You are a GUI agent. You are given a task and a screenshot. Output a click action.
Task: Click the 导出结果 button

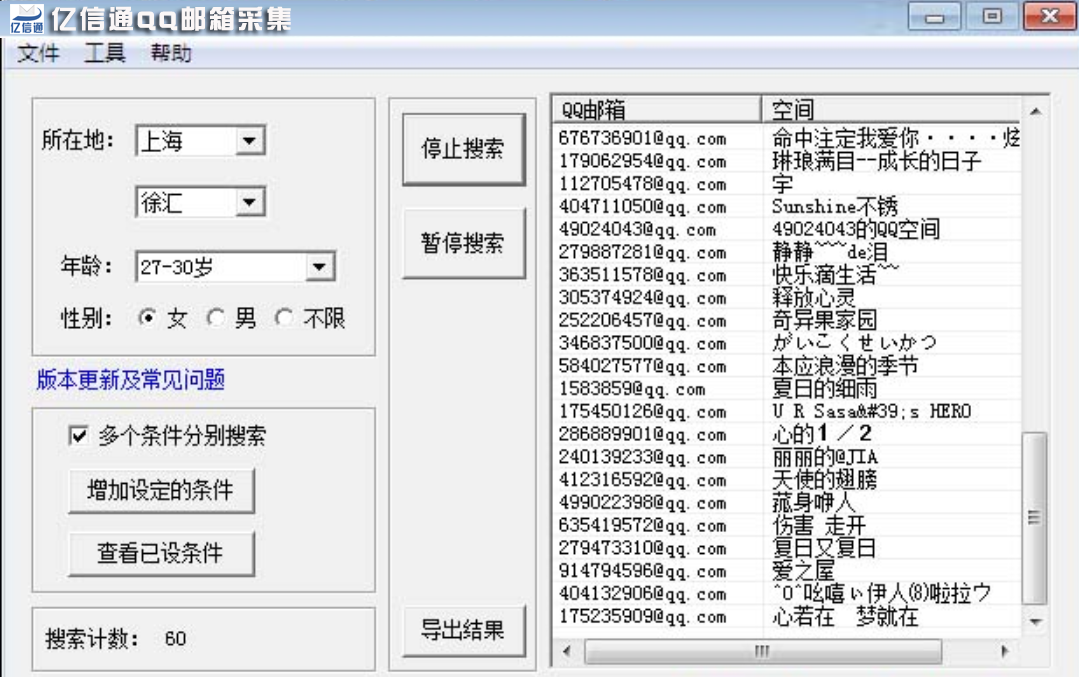[x=463, y=630]
